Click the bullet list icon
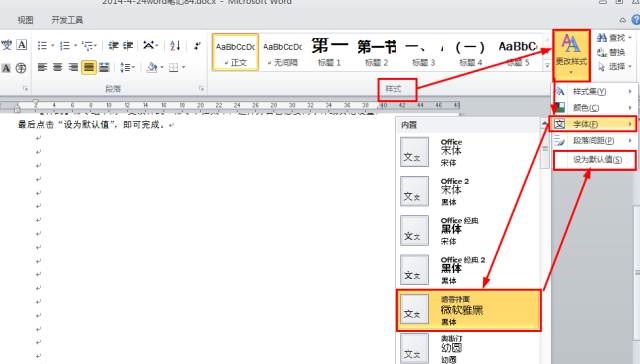Screen dimensions: 640x364 (42, 45)
